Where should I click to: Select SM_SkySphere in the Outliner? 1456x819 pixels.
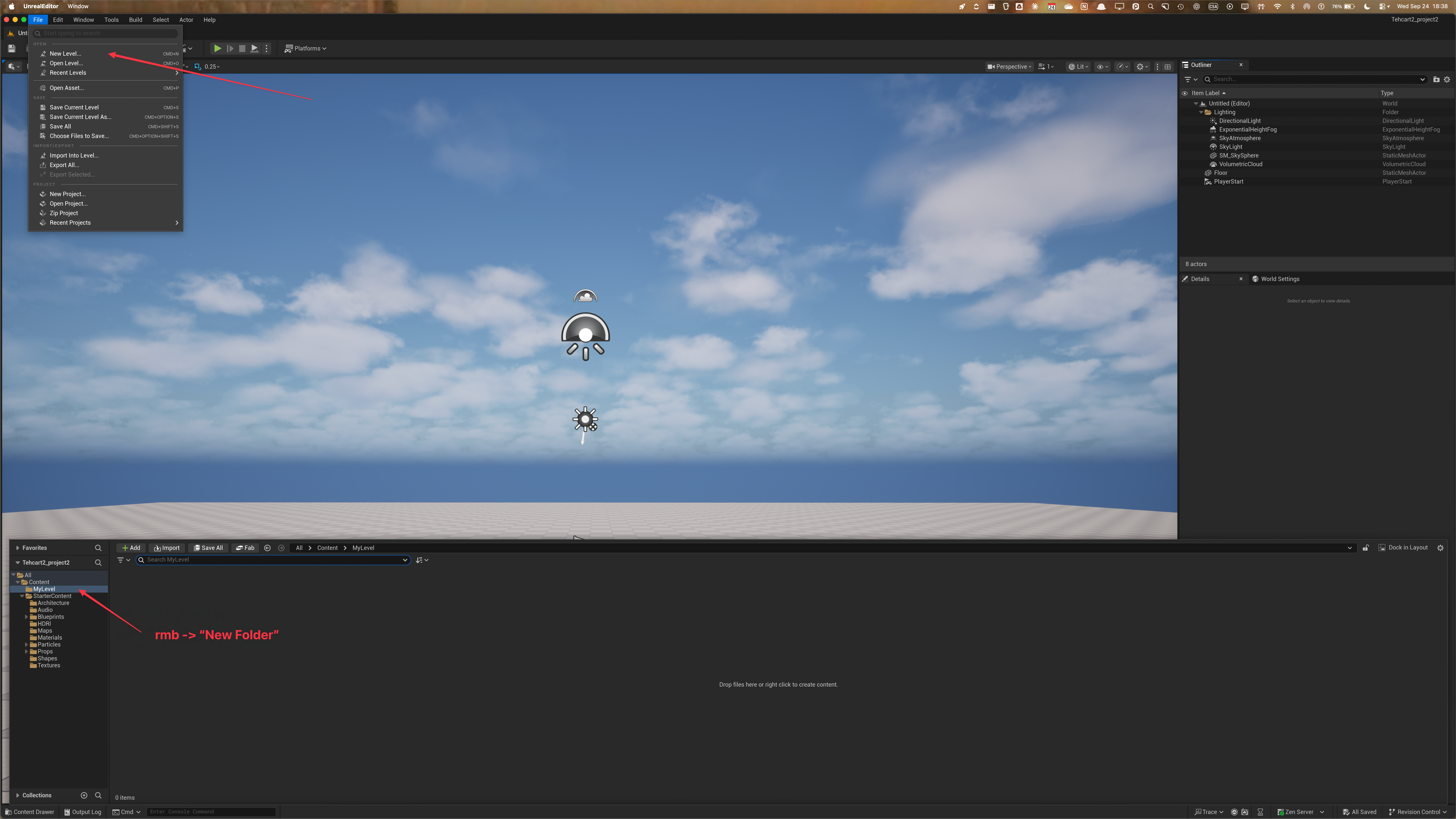[1238, 155]
